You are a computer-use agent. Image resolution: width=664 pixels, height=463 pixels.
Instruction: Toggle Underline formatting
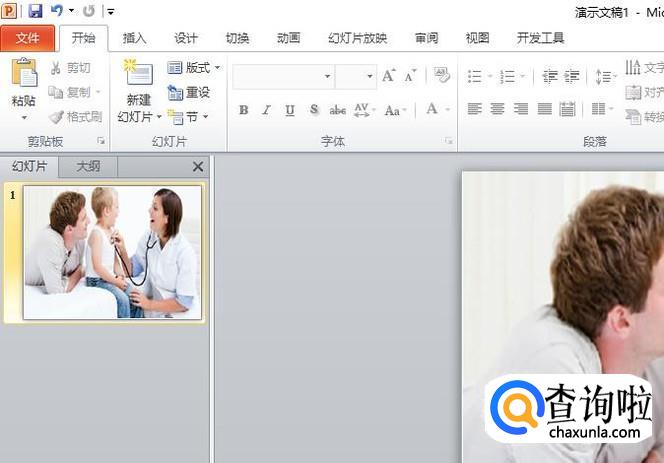pos(290,110)
